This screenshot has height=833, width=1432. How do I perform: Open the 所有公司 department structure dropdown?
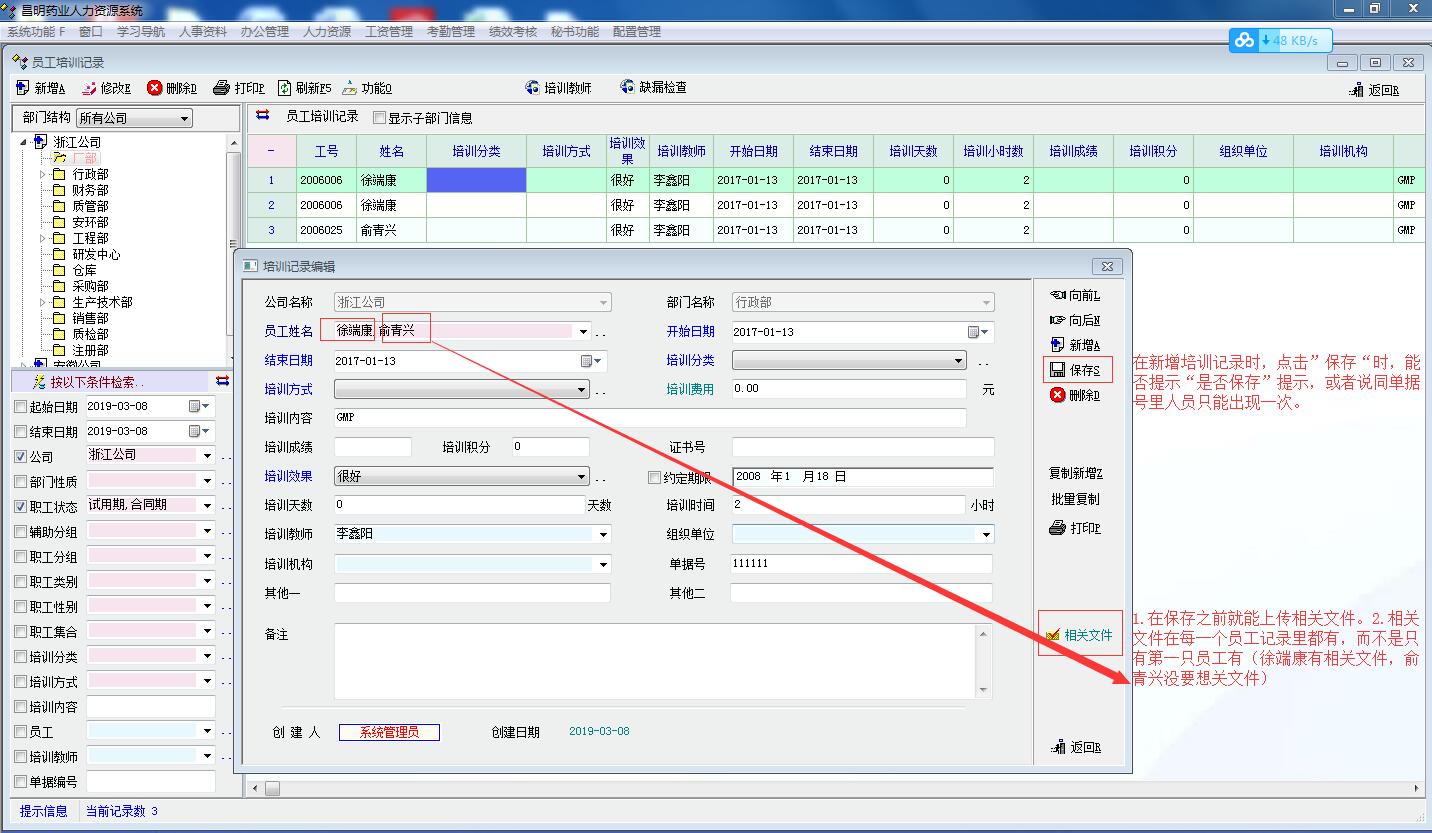[x=184, y=119]
